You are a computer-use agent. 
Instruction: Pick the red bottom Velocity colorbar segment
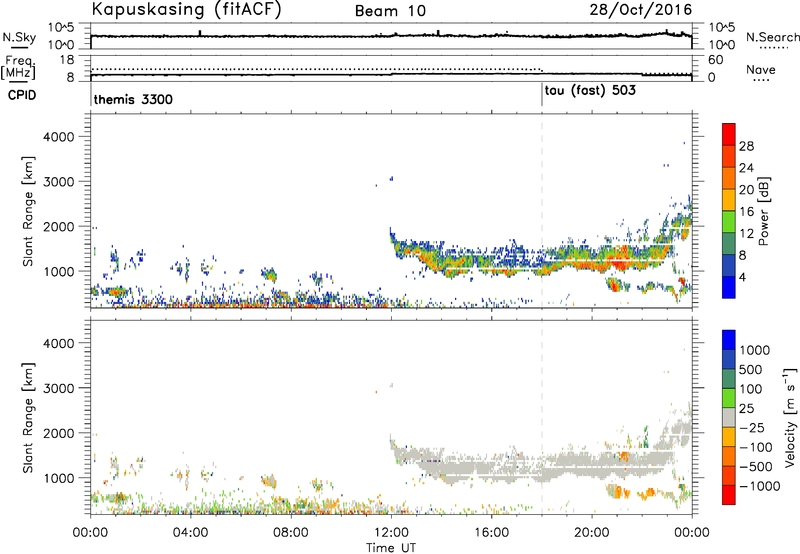tap(729, 495)
